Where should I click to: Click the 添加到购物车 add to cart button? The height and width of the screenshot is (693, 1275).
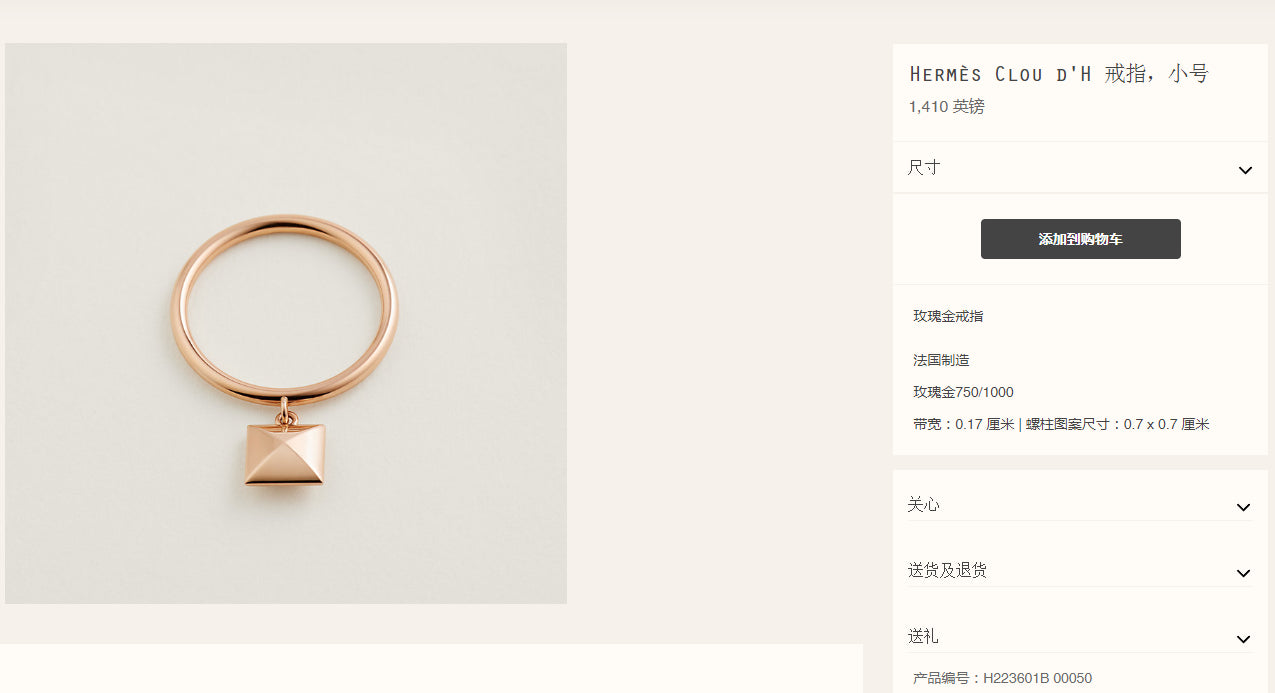pyautogui.click(x=1080, y=239)
